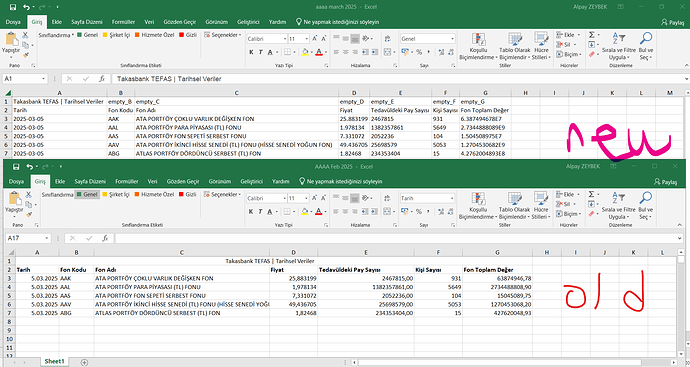The width and height of the screenshot is (690, 367).
Task: Open Bul ve Seç in march window
Action: coord(646,46)
